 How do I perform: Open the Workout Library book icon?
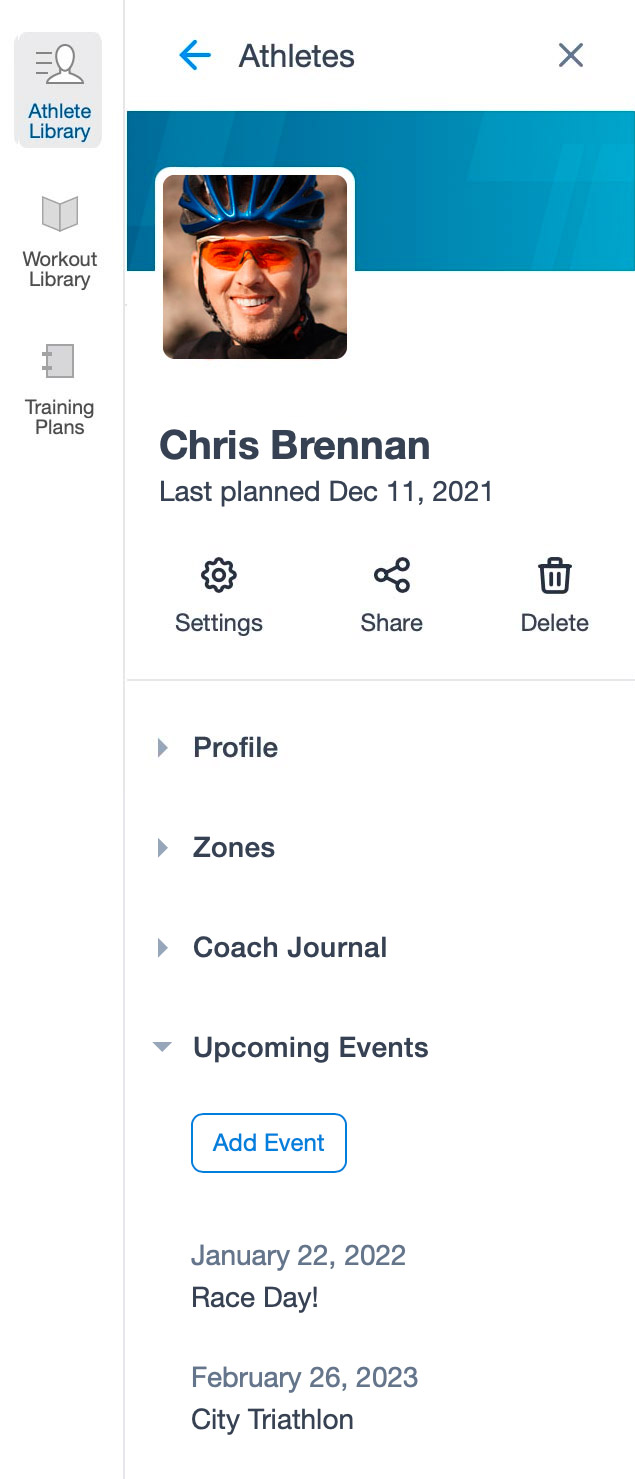click(60, 214)
